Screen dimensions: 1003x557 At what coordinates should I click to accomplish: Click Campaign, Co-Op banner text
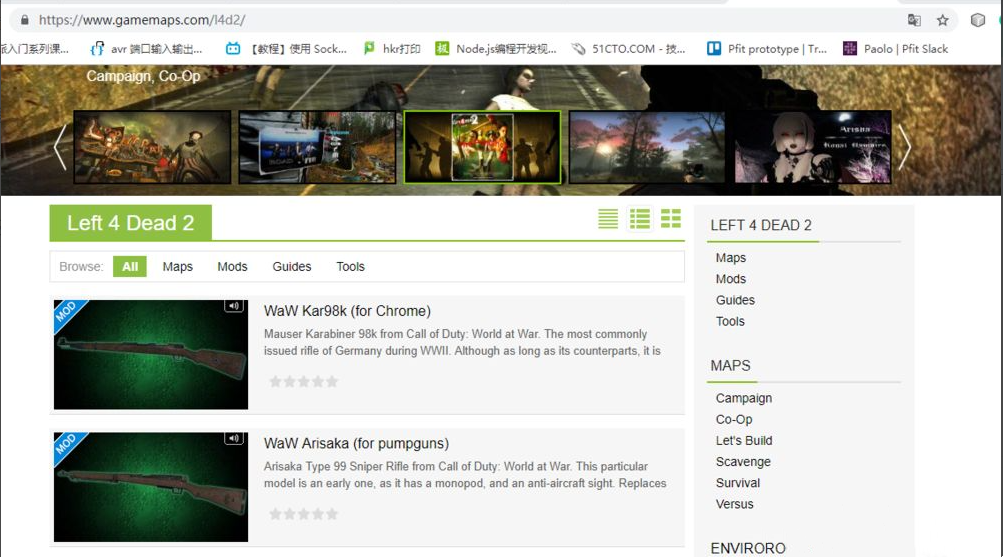coord(143,76)
